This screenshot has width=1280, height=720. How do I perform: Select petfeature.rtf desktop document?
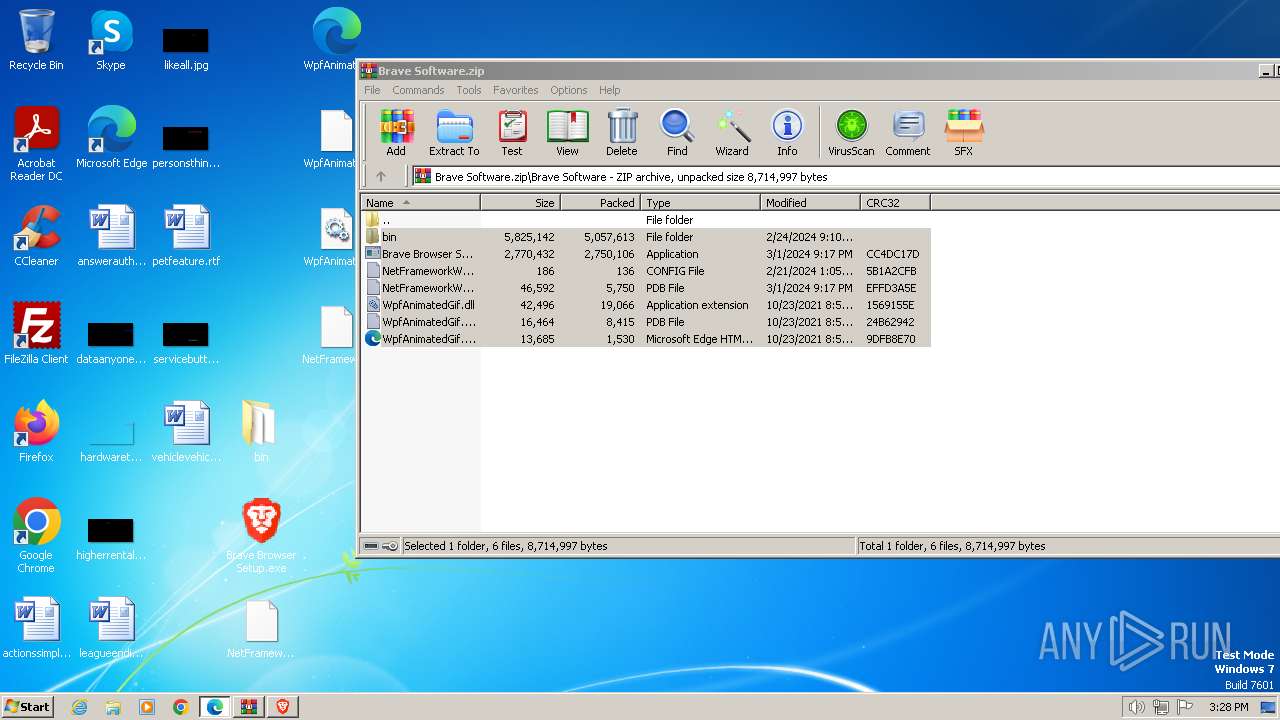pyautogui.click(x=186, y=236)
